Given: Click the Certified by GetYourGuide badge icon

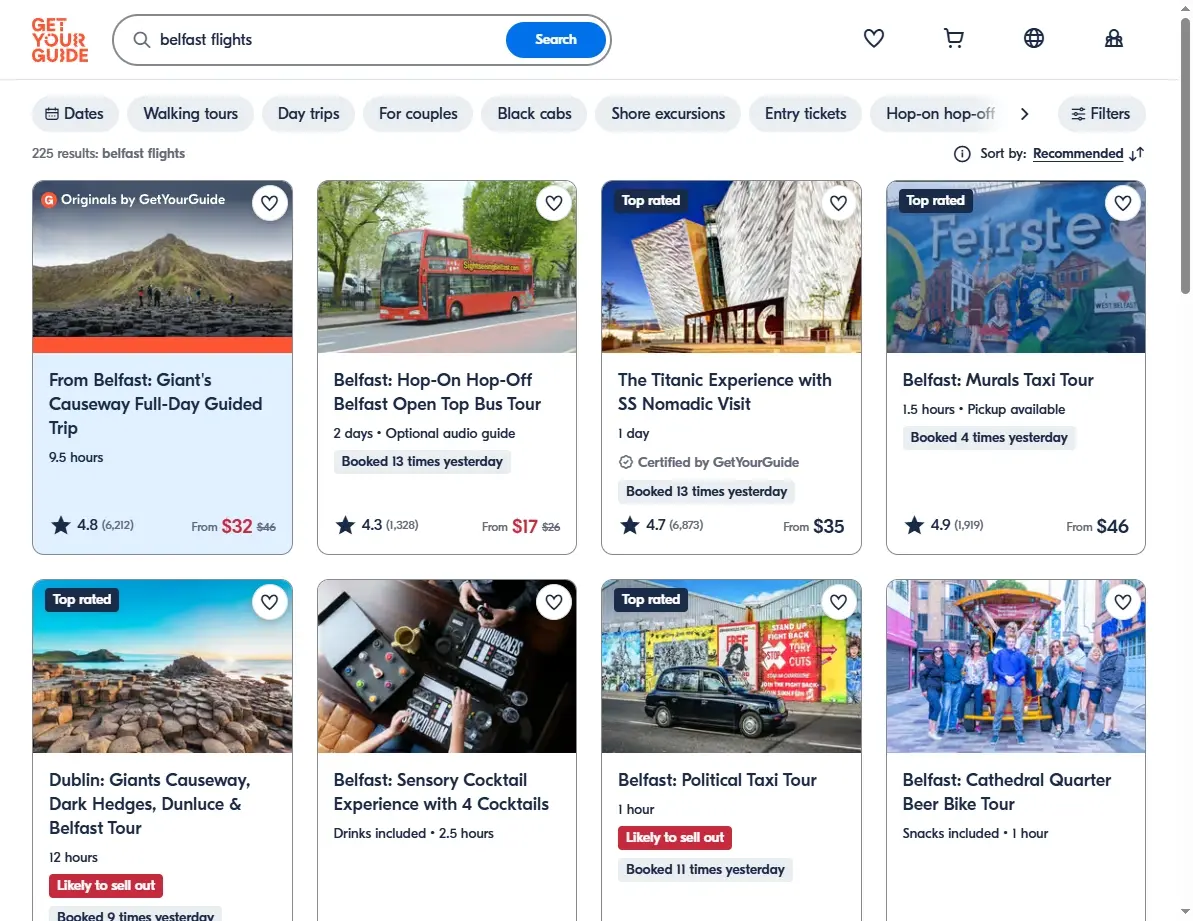Looking at the screenshot, I should 625,462.
